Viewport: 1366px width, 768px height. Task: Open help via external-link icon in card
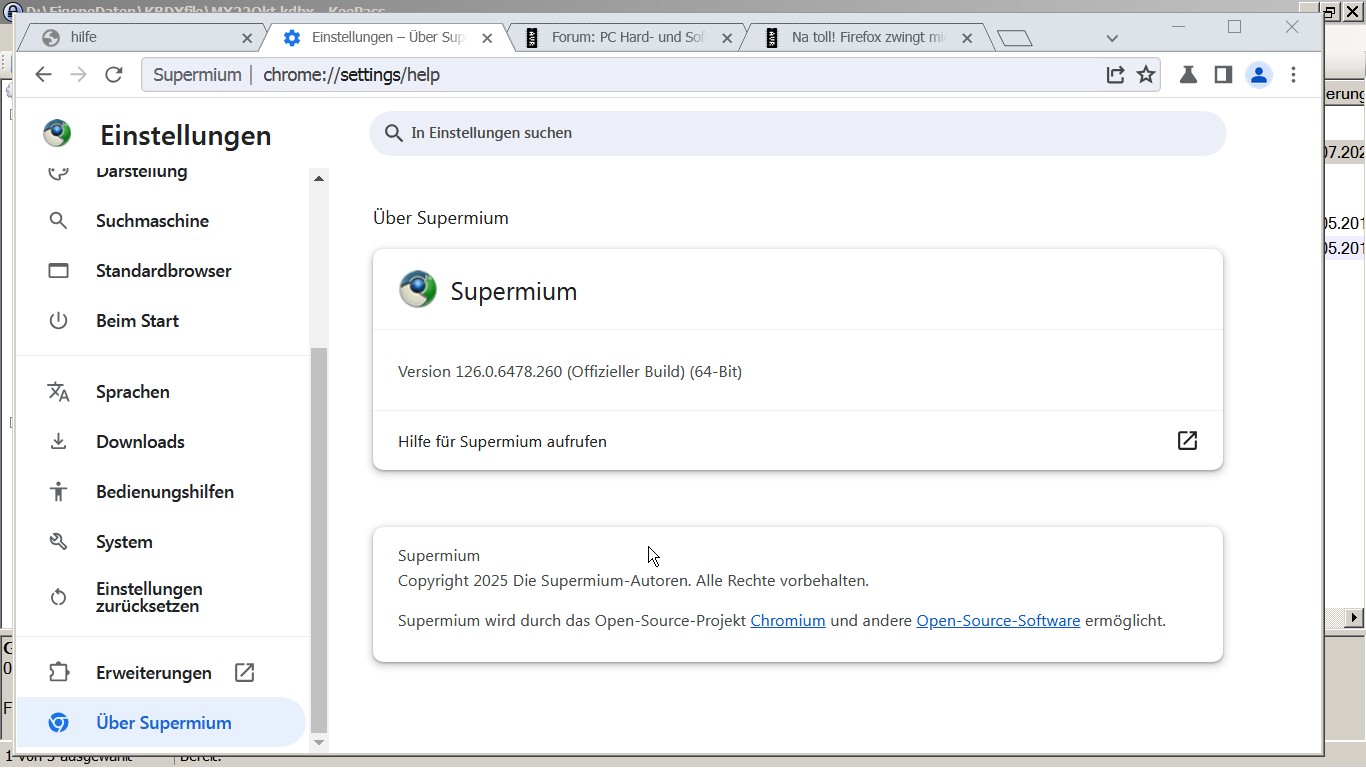click(x=1187, y=441)
